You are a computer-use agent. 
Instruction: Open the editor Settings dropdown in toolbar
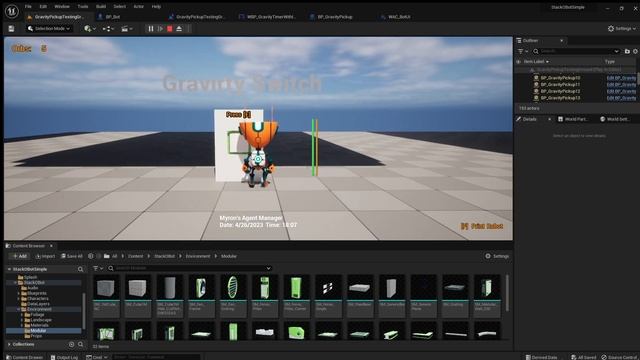coord(622,29)
